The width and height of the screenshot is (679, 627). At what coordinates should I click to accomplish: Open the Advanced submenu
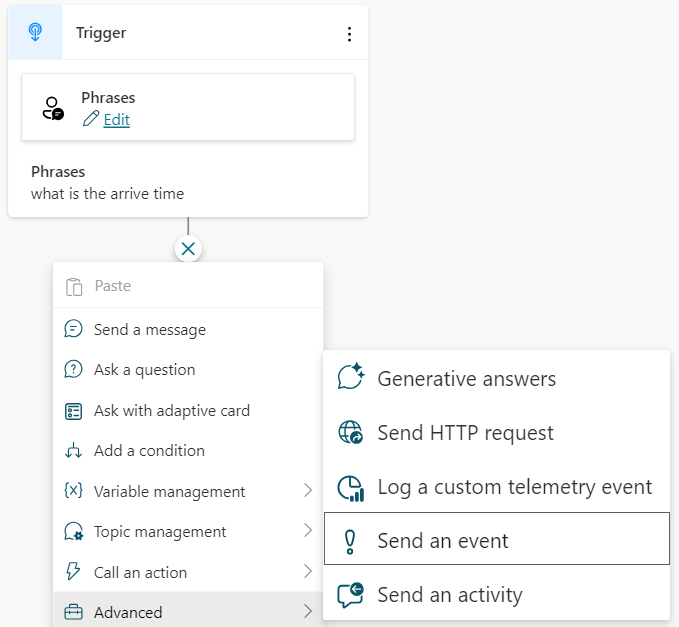click(x=188, y=611)
